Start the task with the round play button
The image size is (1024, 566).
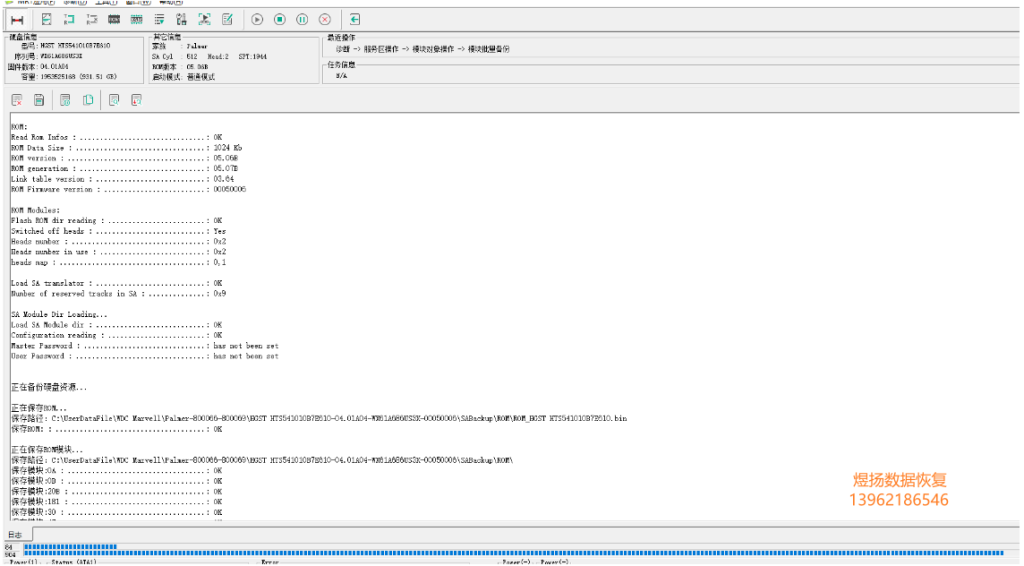pyautogui.click(x=257, y=20)
